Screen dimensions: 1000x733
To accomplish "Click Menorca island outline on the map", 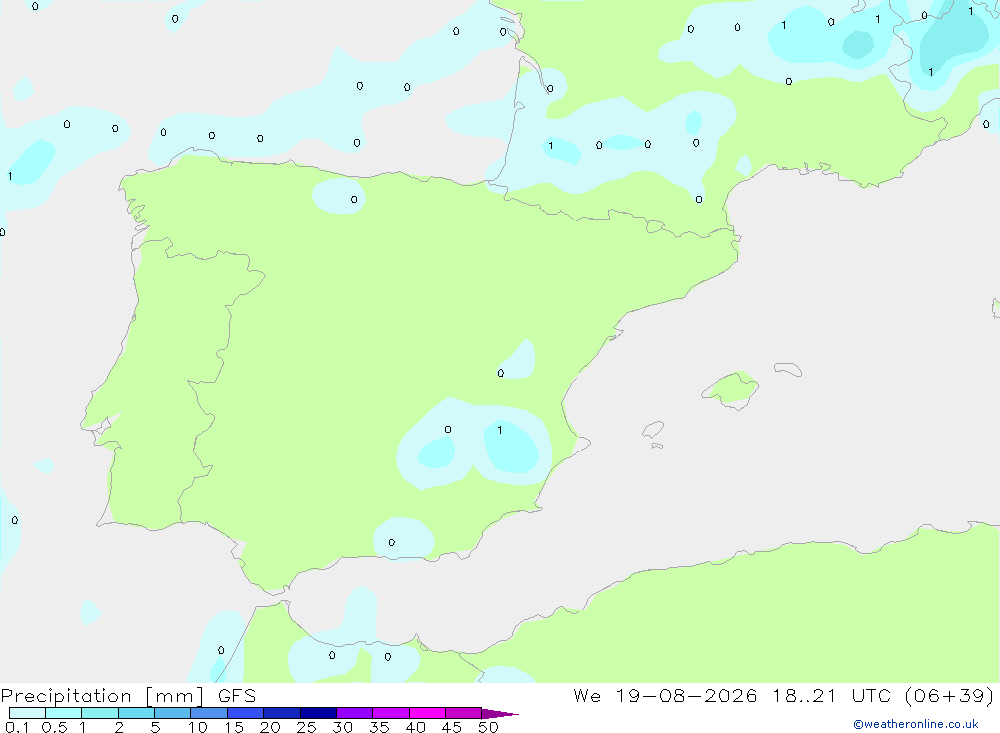I will pos(788,369).
